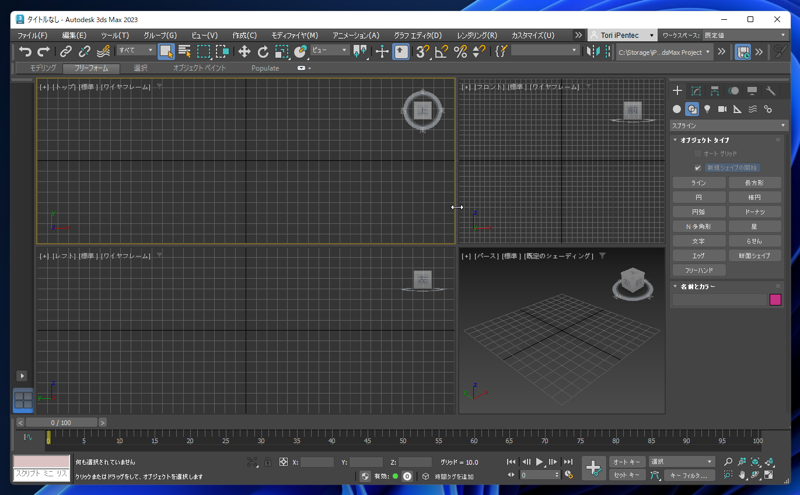The height and width of the screenshot is (495, 800).
Task: Open the reference coordinate system dropdown
Action: point(330,50)
